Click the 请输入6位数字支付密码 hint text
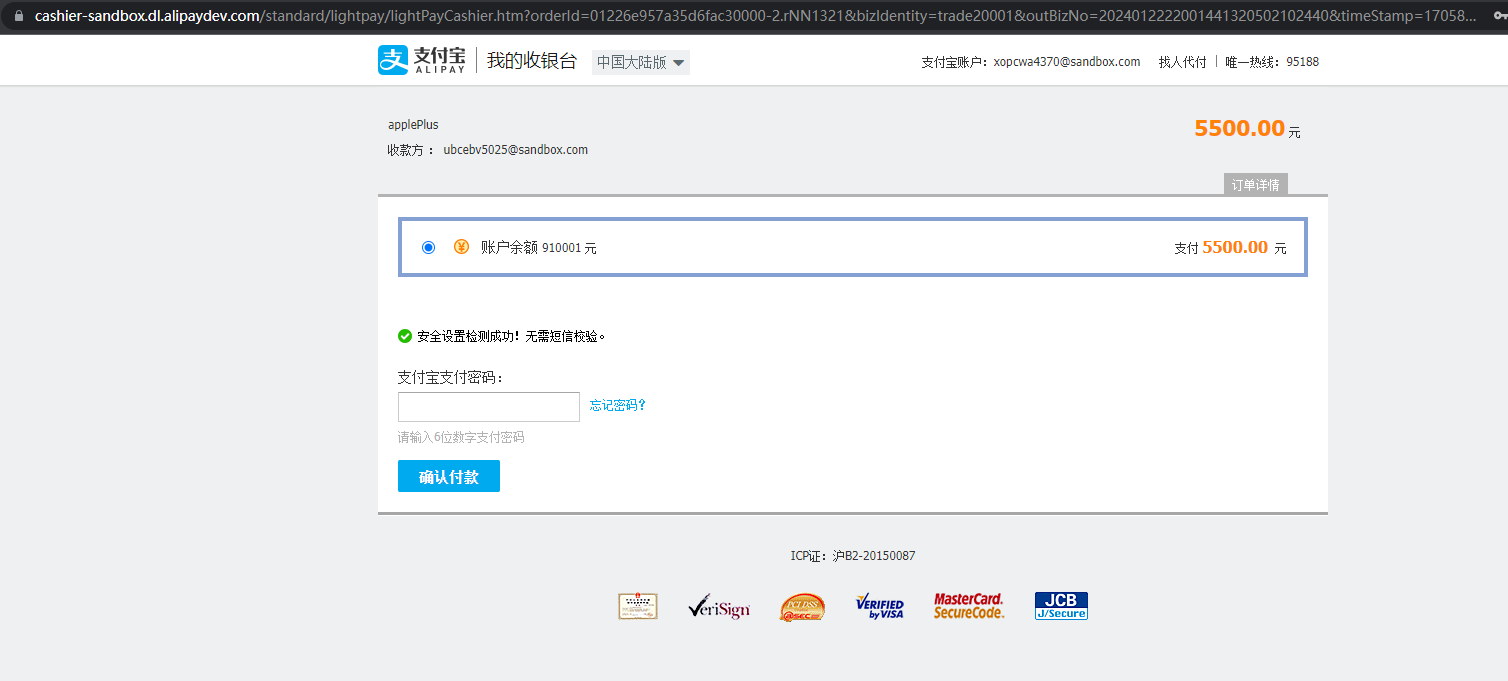 pos(461,437)
